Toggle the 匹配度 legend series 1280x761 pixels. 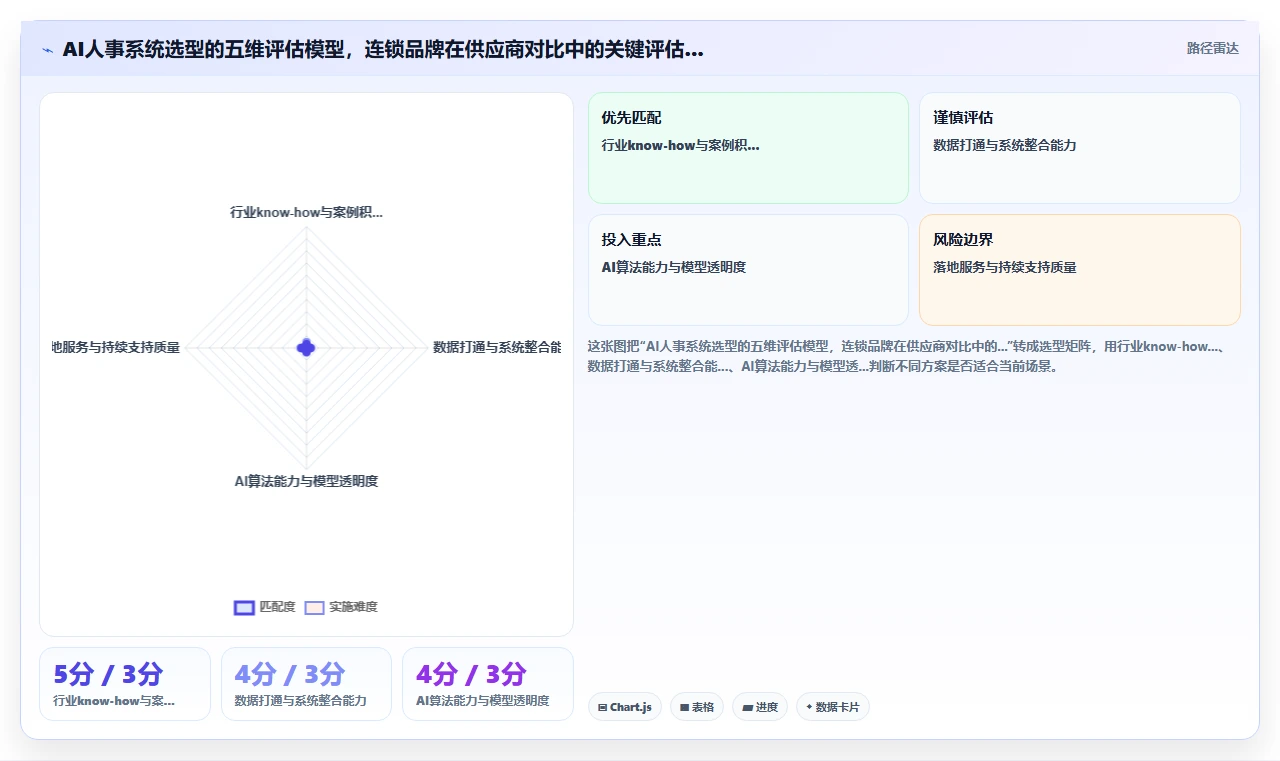pos(265,607)
